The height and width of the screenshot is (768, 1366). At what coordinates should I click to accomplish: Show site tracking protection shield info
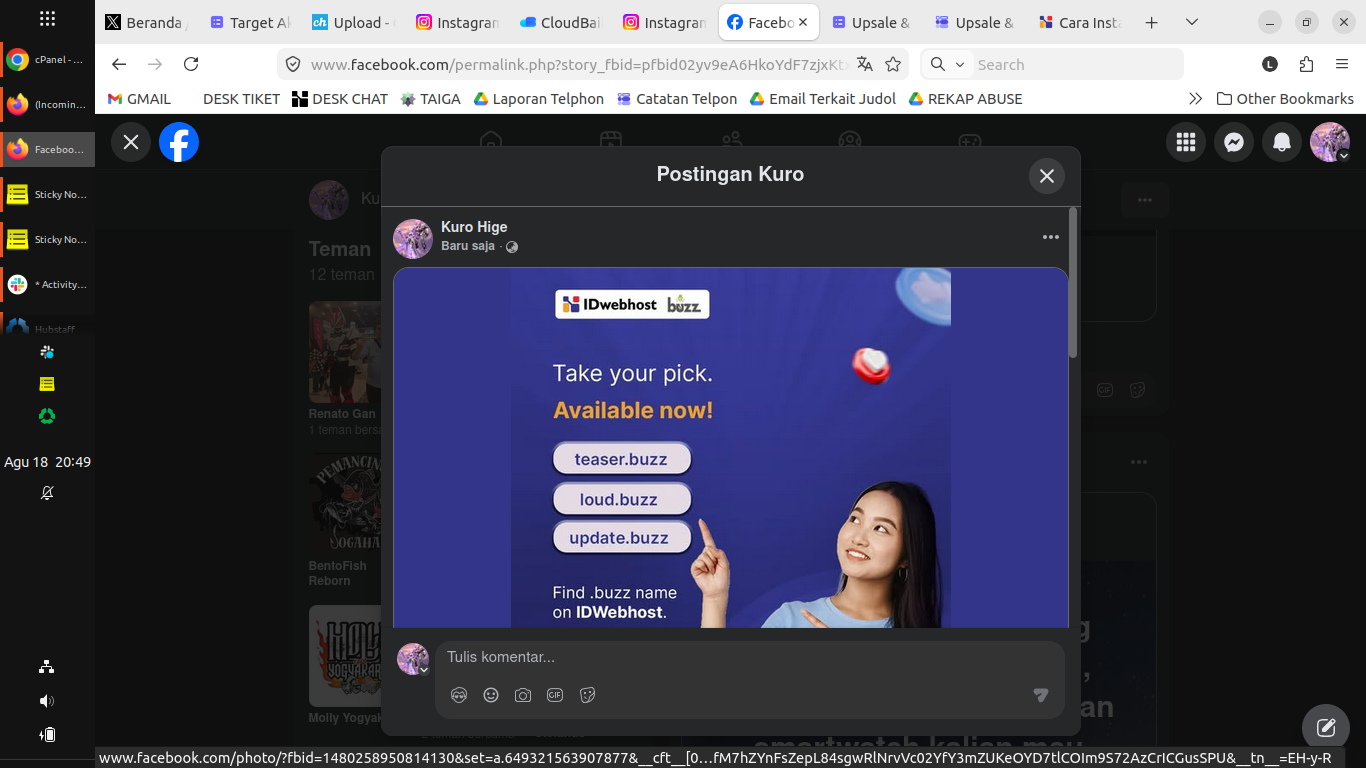[x=293, y=64]
